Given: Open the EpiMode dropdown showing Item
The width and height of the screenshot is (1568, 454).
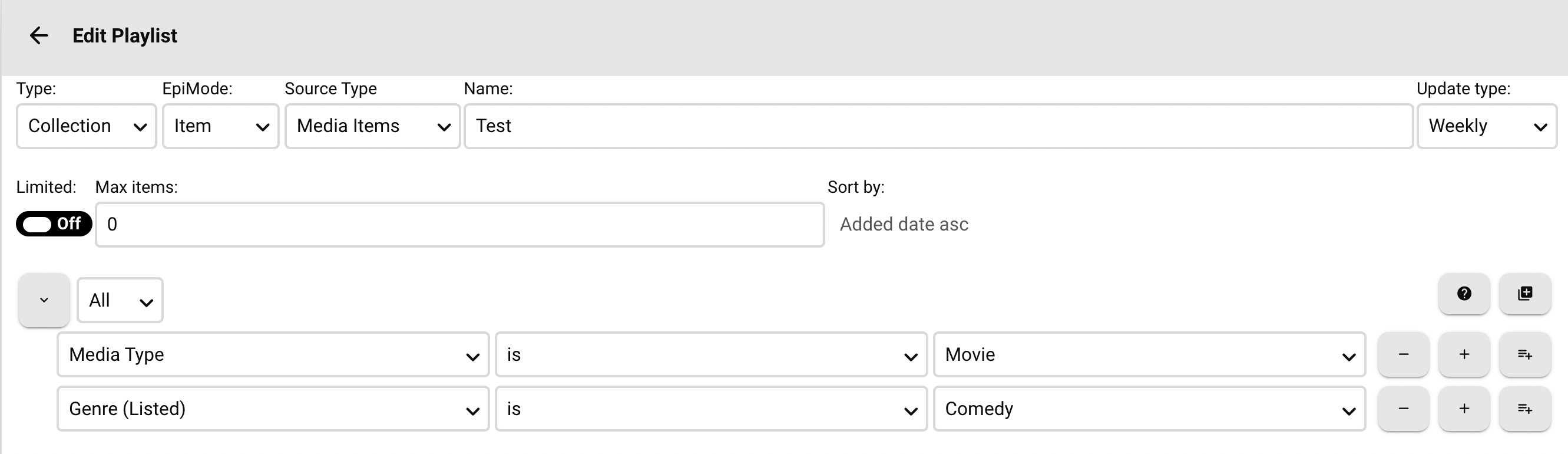Looking at the screenshot, I should pos(220,126).
